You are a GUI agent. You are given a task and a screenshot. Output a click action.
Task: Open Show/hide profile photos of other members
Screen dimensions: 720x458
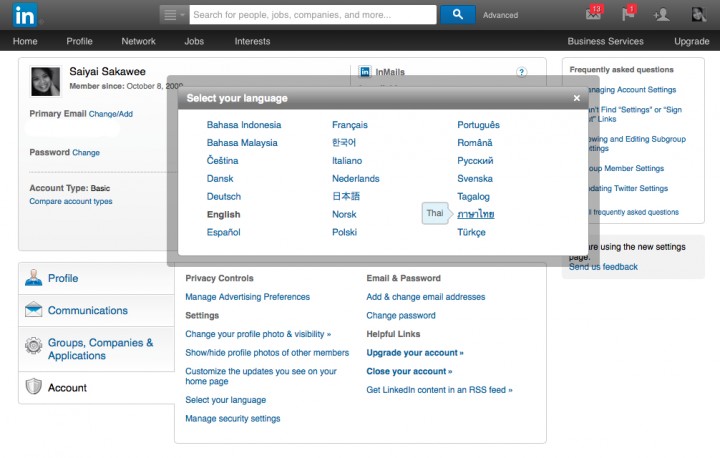coord(267,353)
